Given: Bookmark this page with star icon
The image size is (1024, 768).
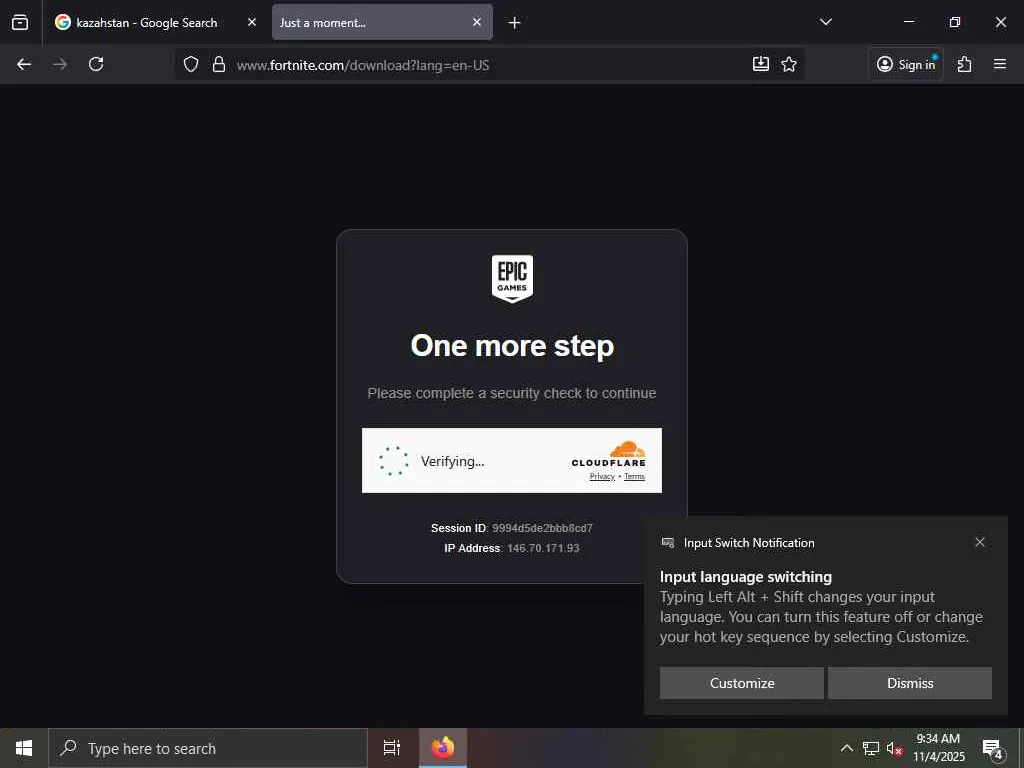Looking at the screenshot, I should [x=789, y=64].
